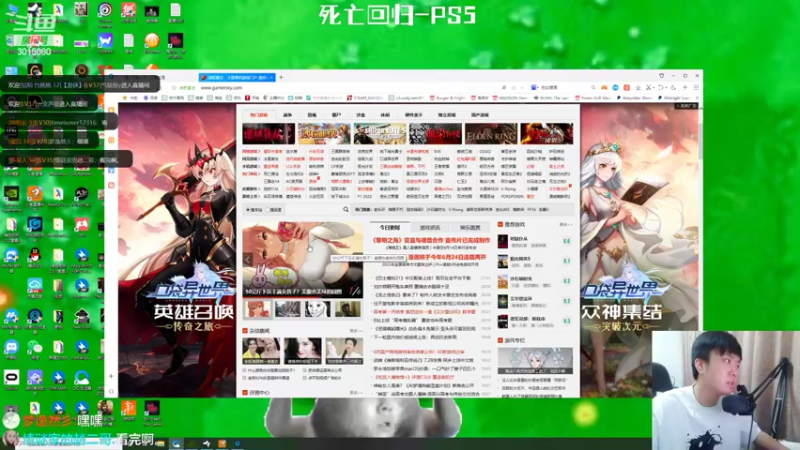Toggle the browser night mode moon icon
The width and height of the screenshot is (800, 450).
click(x=673, y=88)
